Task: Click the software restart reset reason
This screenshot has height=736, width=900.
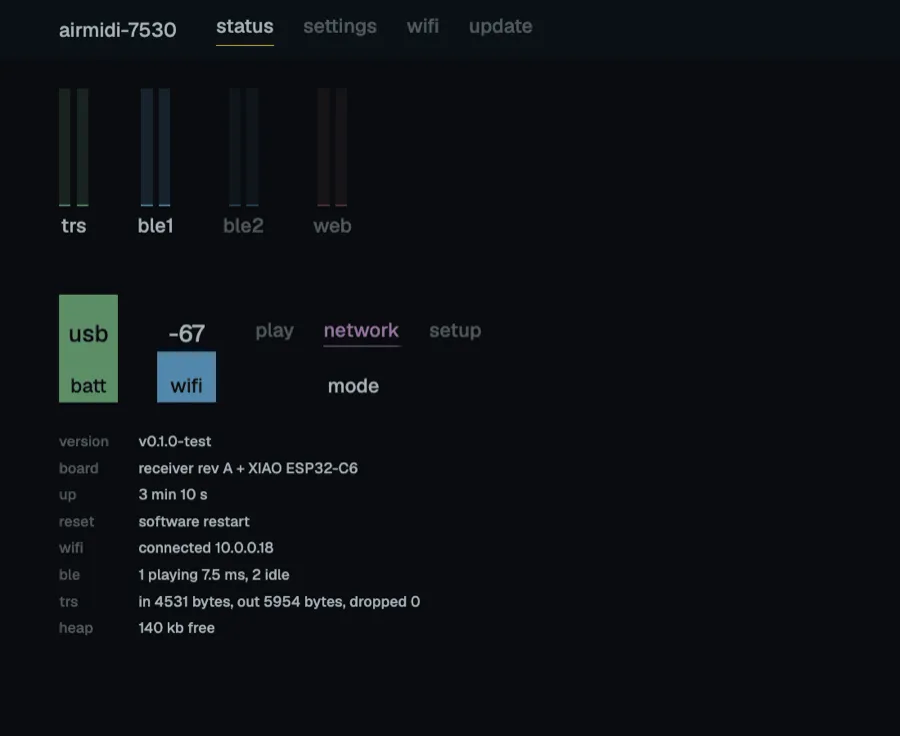Action: pos(193,521)
